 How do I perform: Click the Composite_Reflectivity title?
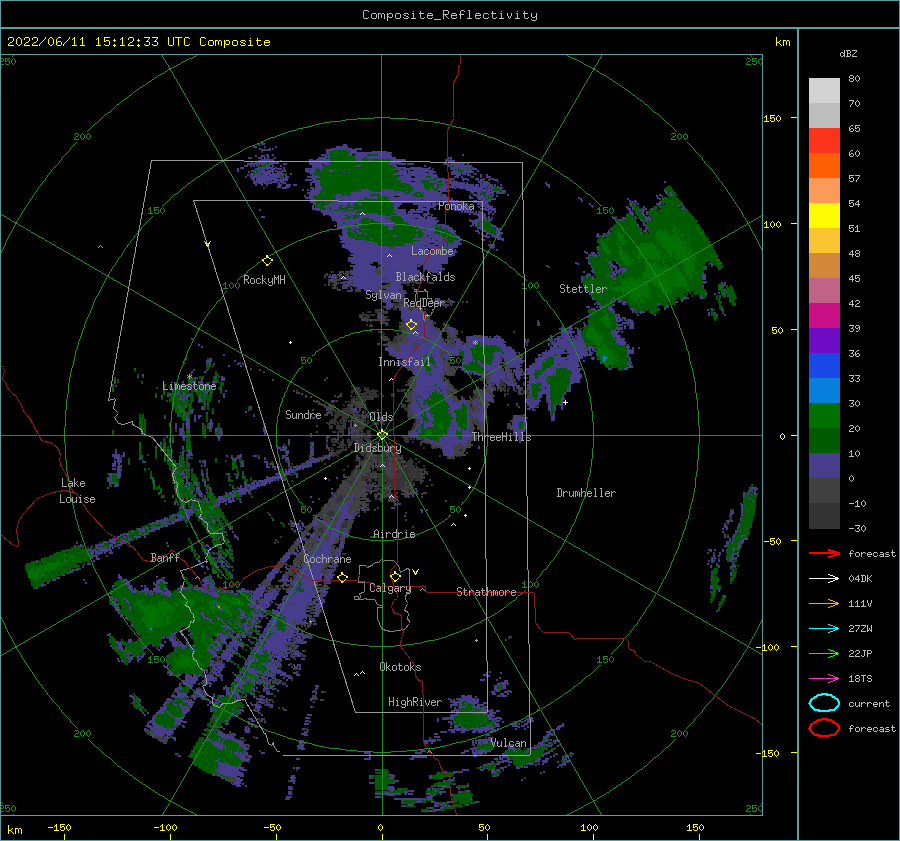450,15
